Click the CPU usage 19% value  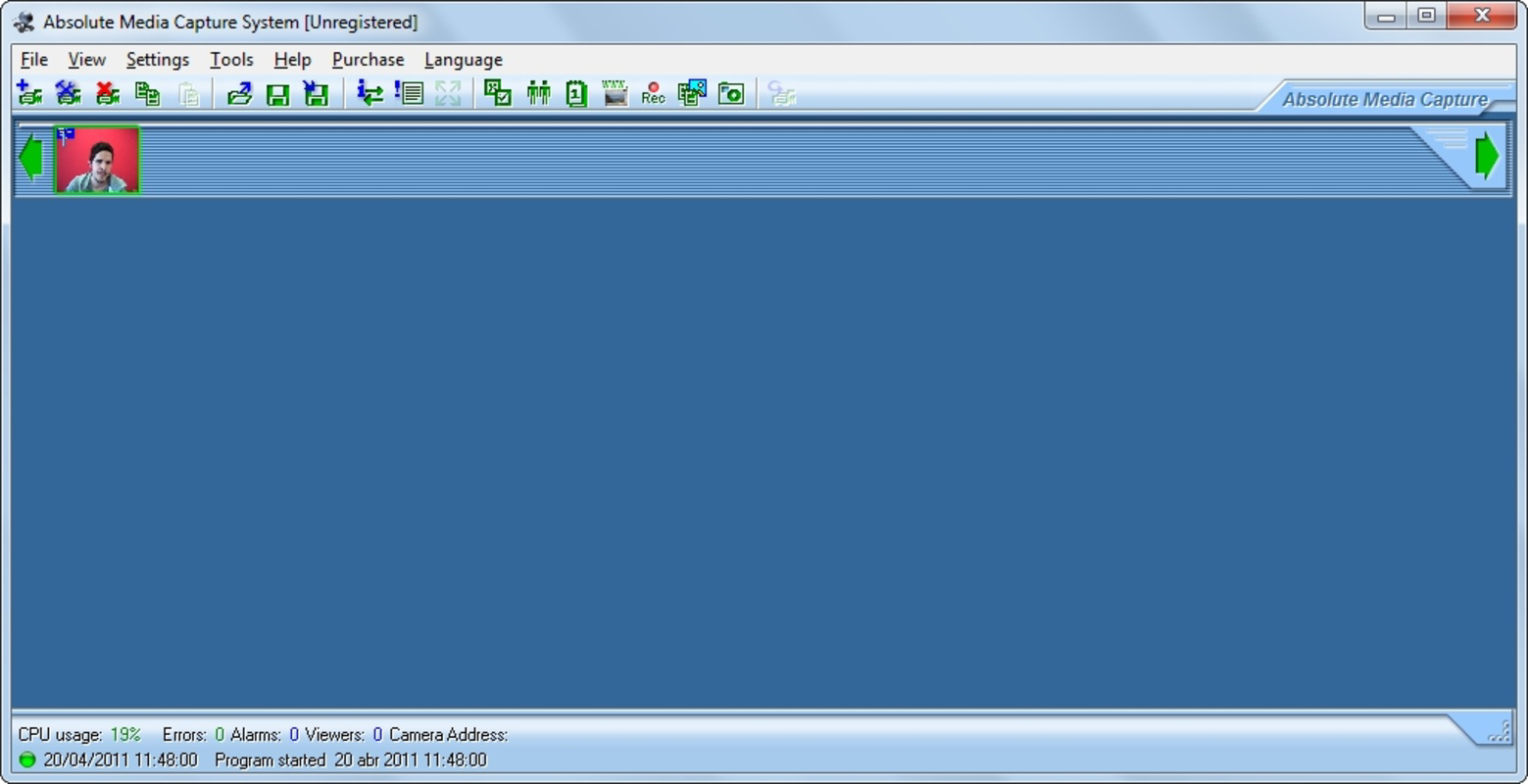coord(125,734)
